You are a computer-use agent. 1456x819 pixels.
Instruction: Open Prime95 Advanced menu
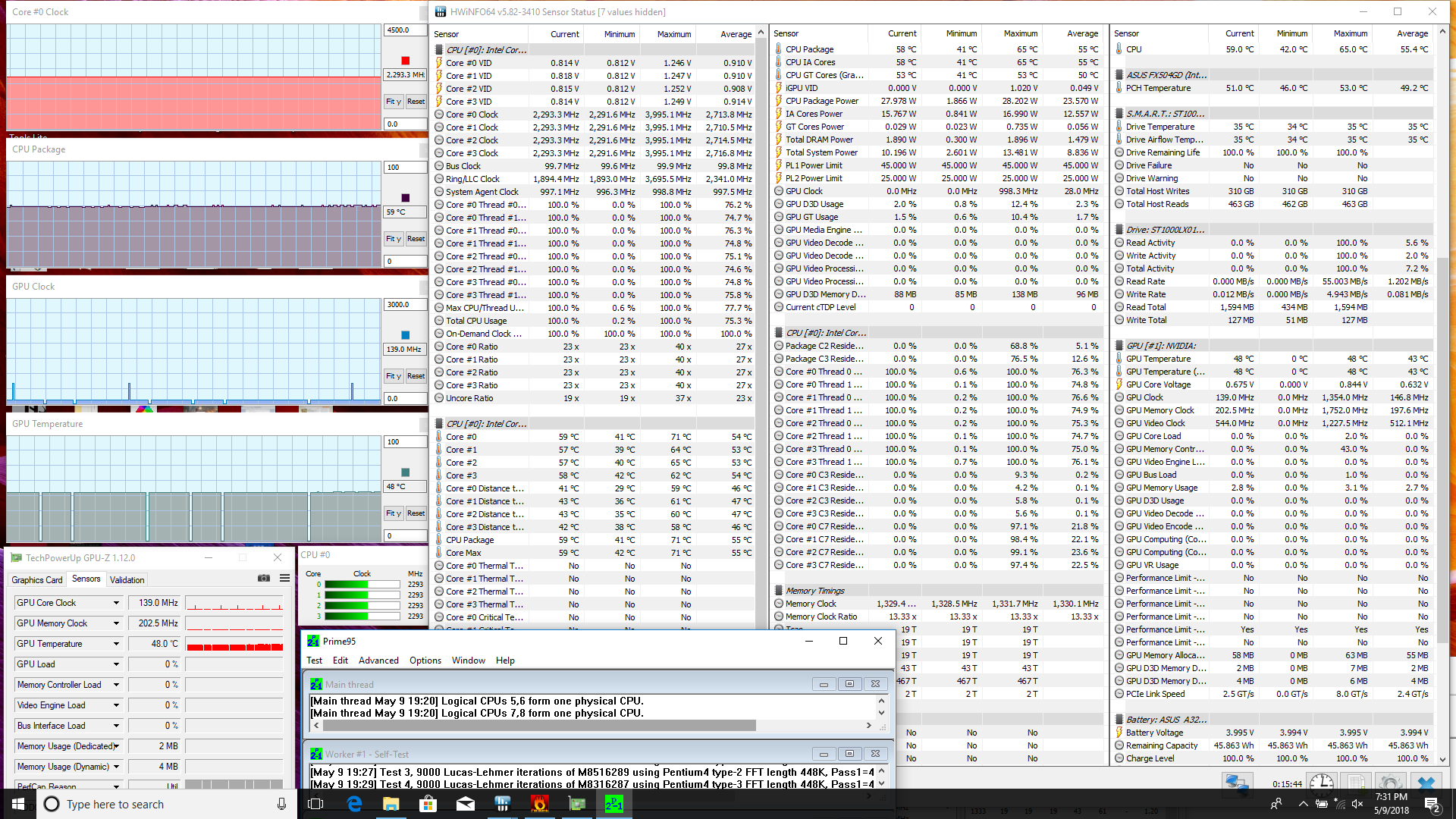tap(378, 661)
